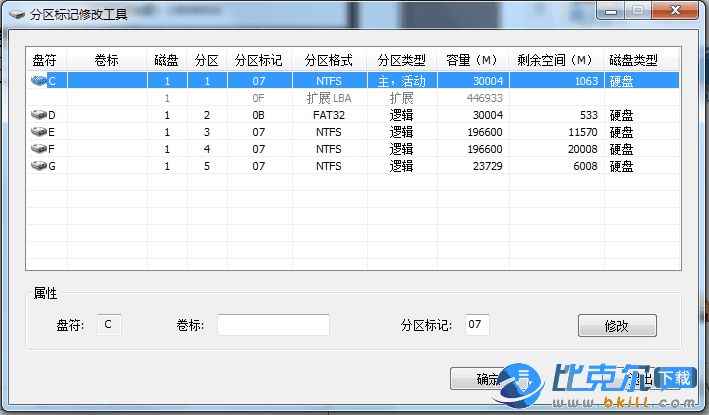Screen dimensions: 709x415
Task: Click the 容量（M） column header
Action: pyautogui.click(x=473, y=60)
